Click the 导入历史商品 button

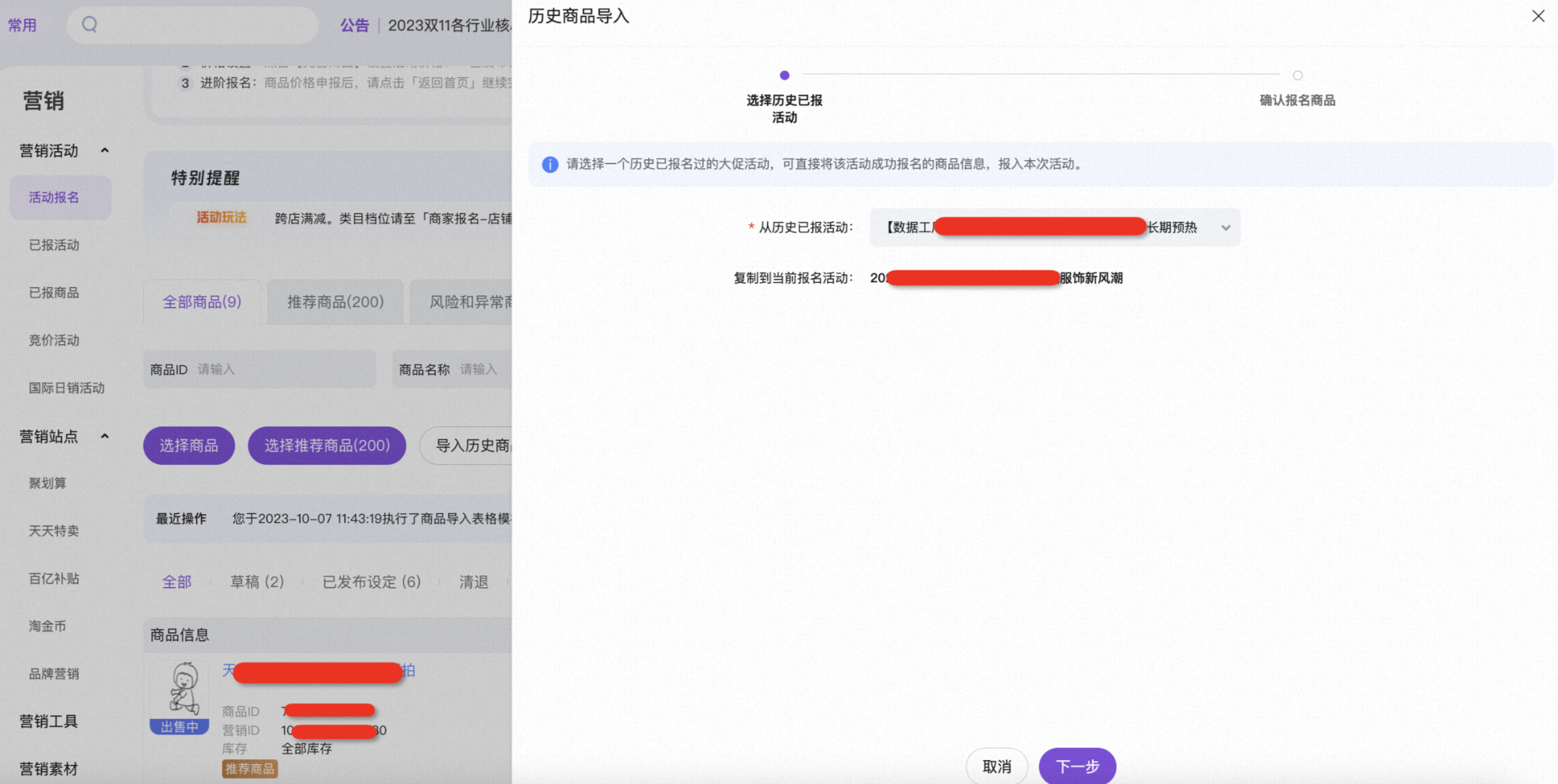pos(466,446)
